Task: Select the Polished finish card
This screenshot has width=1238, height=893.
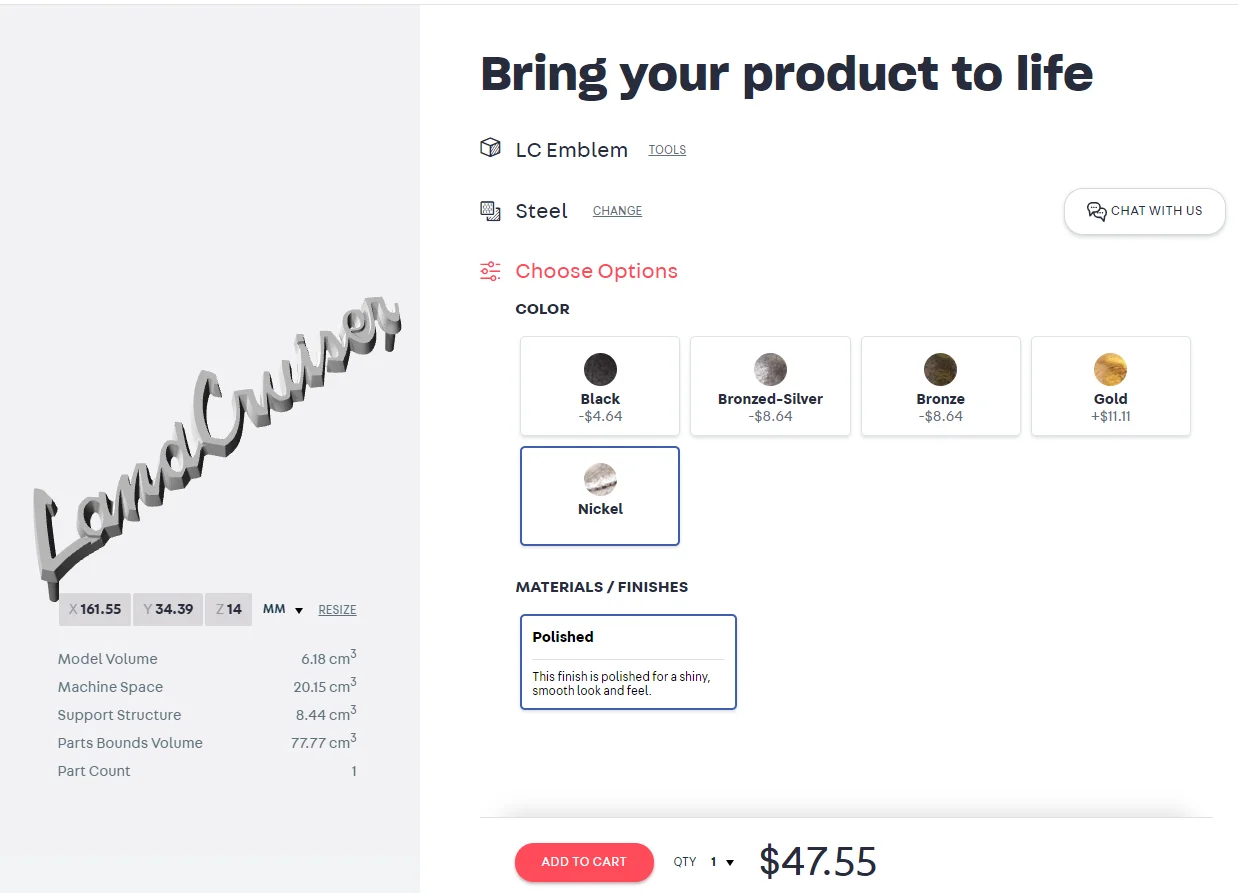Action: [628, 662]
